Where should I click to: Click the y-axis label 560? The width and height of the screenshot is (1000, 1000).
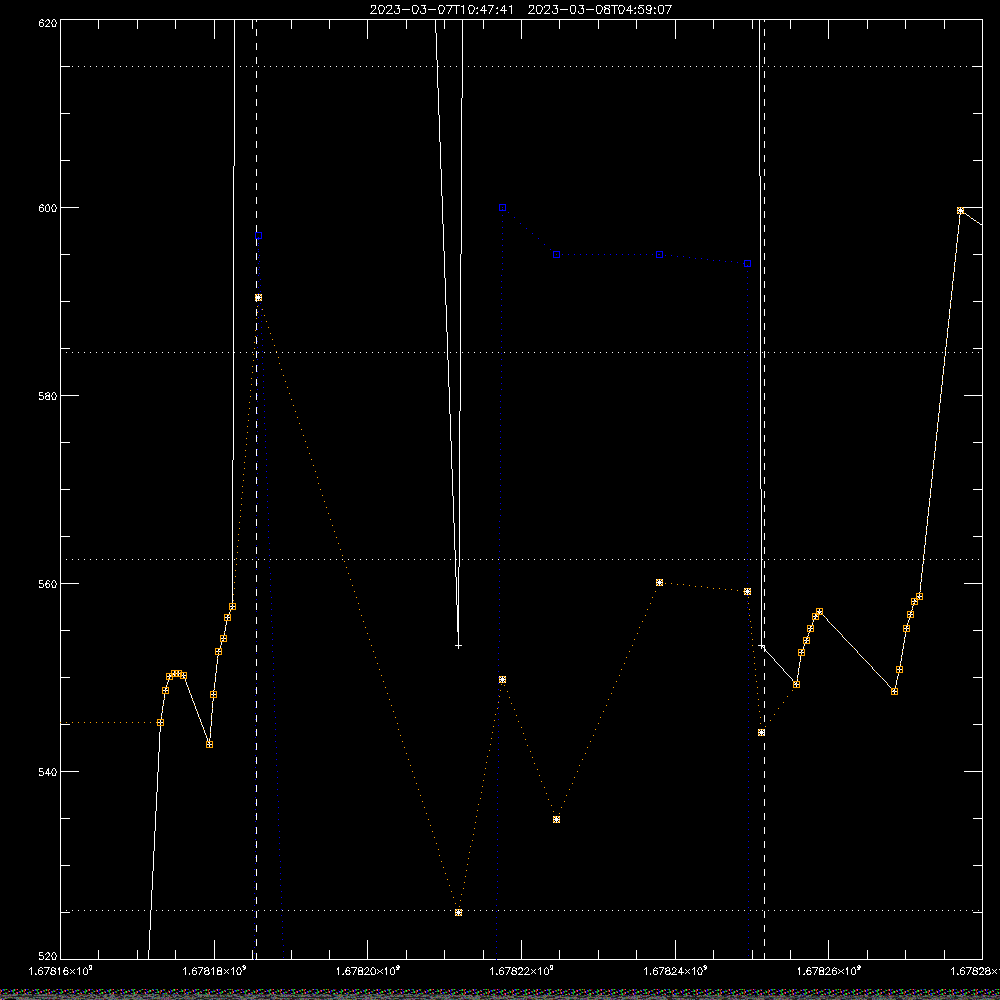pyautogui.click(x=48, y=584)
